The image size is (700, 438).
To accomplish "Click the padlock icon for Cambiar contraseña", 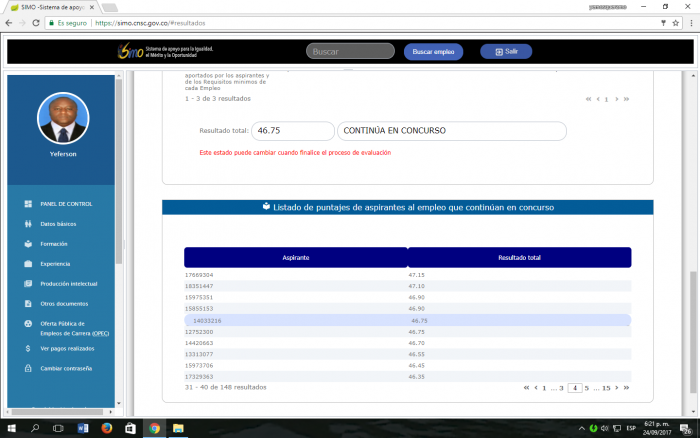I will (27, 368).
